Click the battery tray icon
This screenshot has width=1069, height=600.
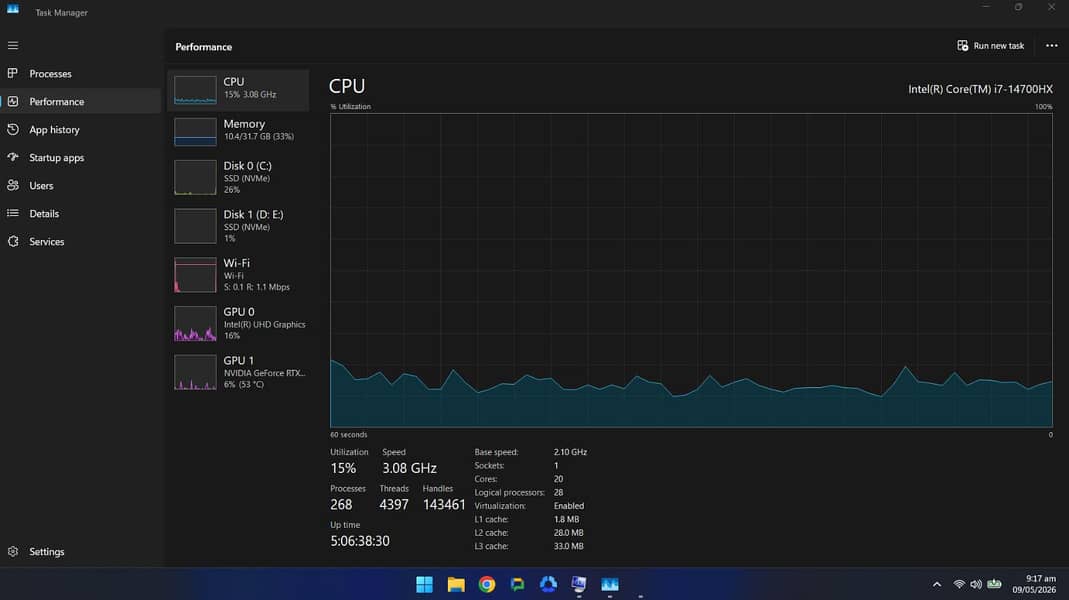click(x=995, y=584)
